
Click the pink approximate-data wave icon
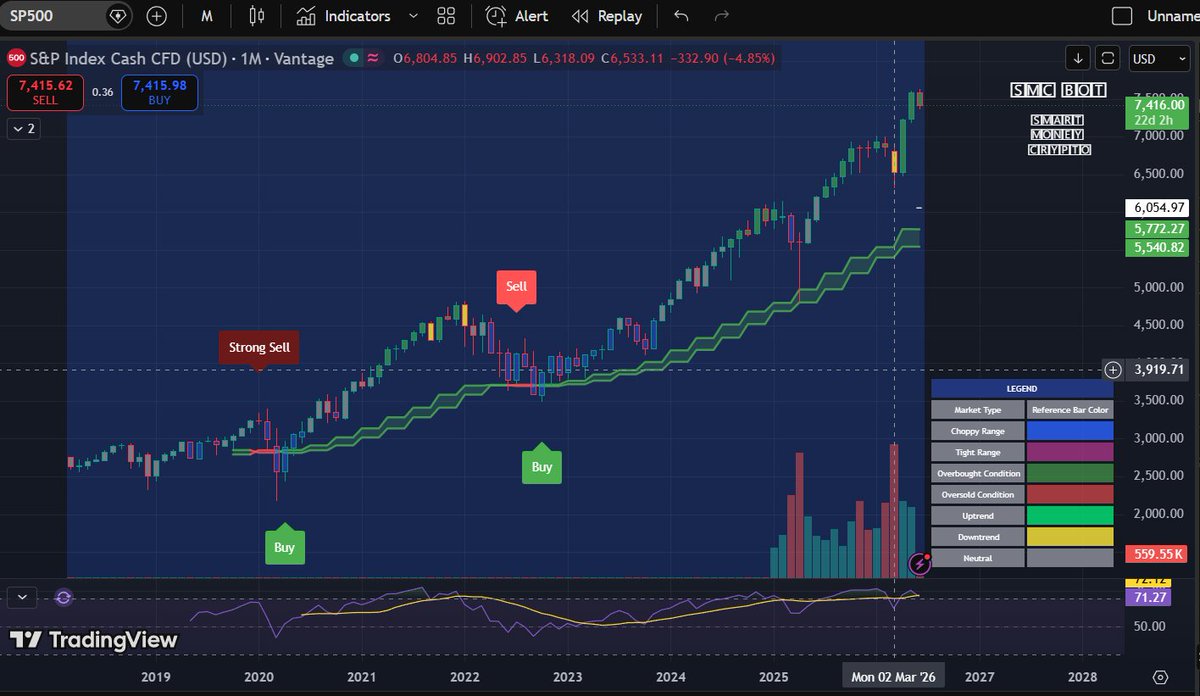click(373, 58)
